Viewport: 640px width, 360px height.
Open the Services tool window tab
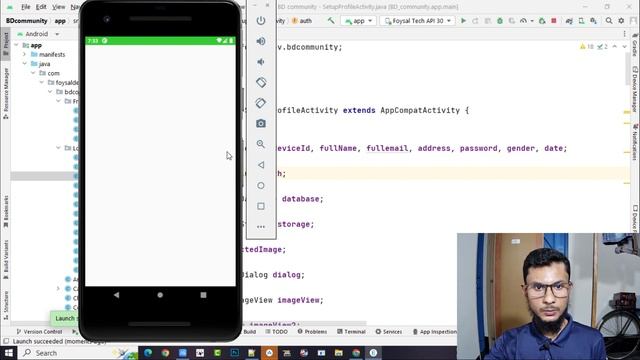point(389,331)
